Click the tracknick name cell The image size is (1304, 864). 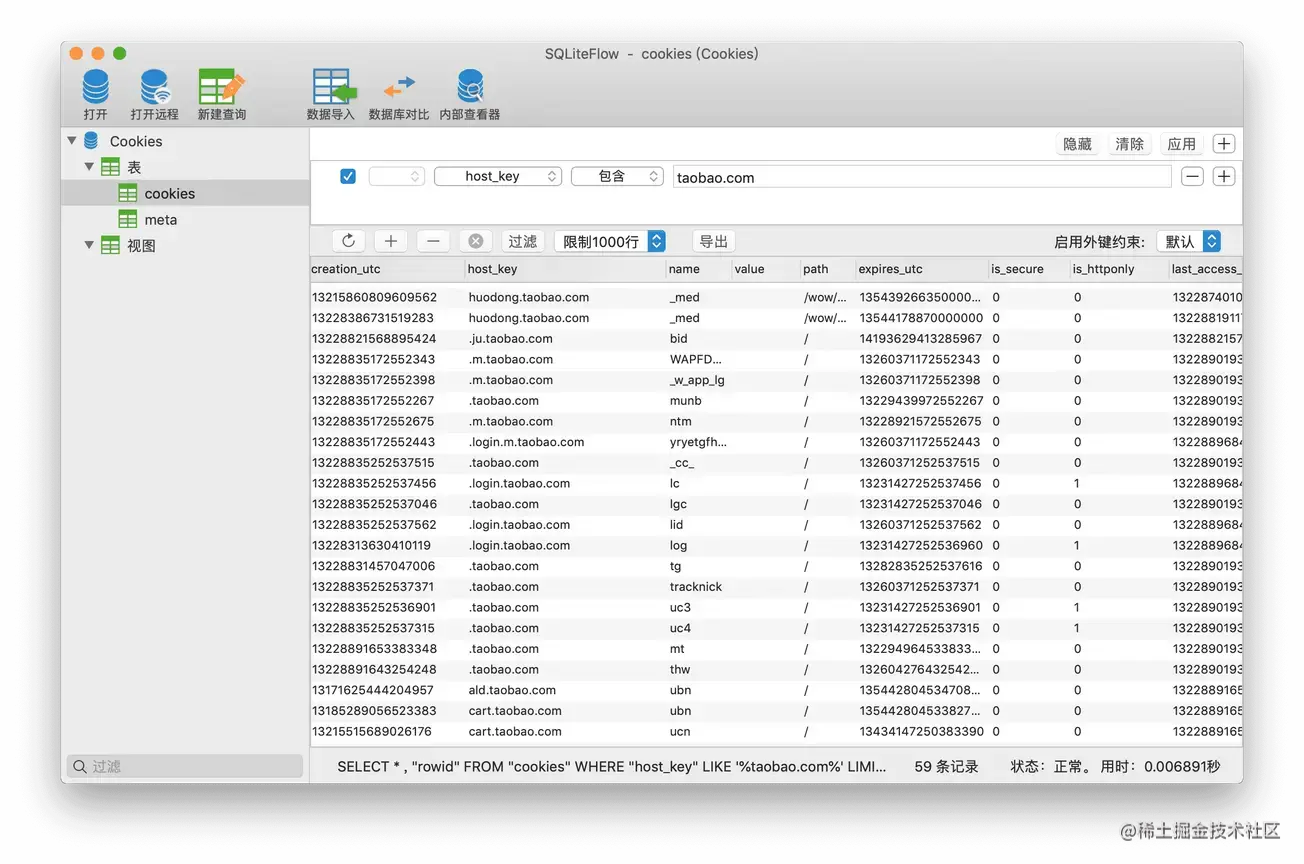[696, 587]
